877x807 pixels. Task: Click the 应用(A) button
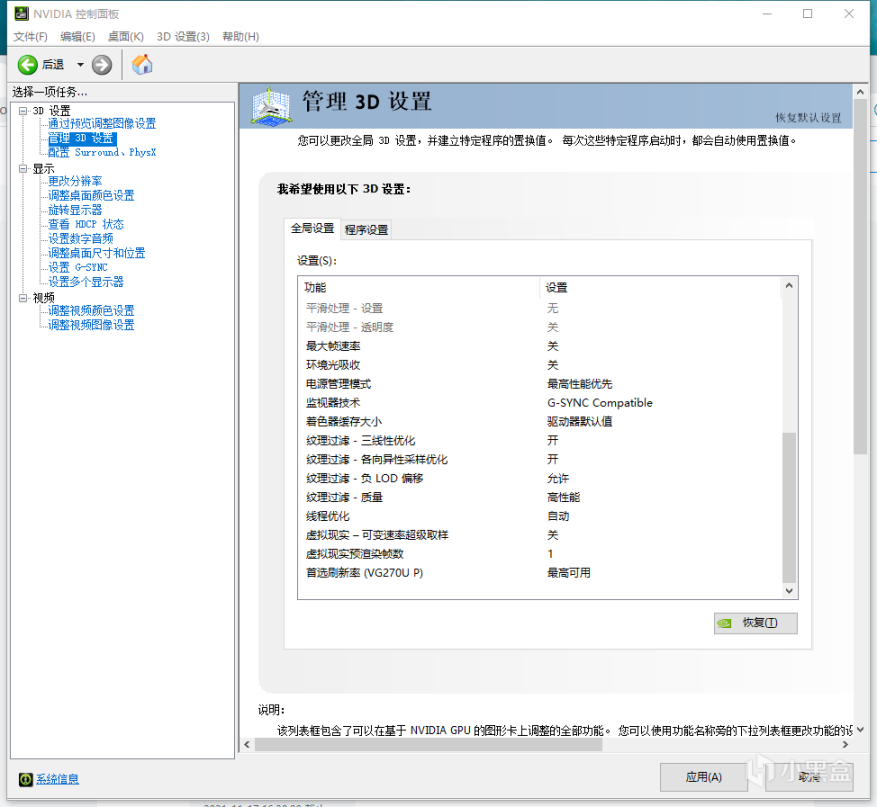tap(704, 777)
